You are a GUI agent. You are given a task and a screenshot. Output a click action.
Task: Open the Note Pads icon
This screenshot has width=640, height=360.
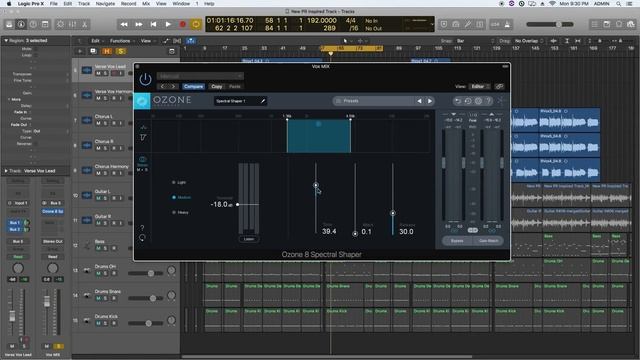[x=607, y=24]
